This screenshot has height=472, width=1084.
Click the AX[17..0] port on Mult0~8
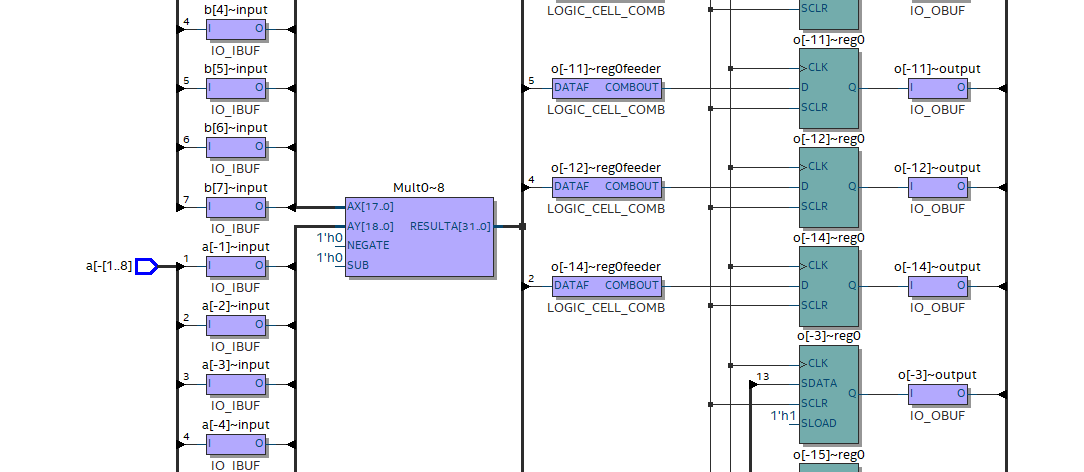371,207
